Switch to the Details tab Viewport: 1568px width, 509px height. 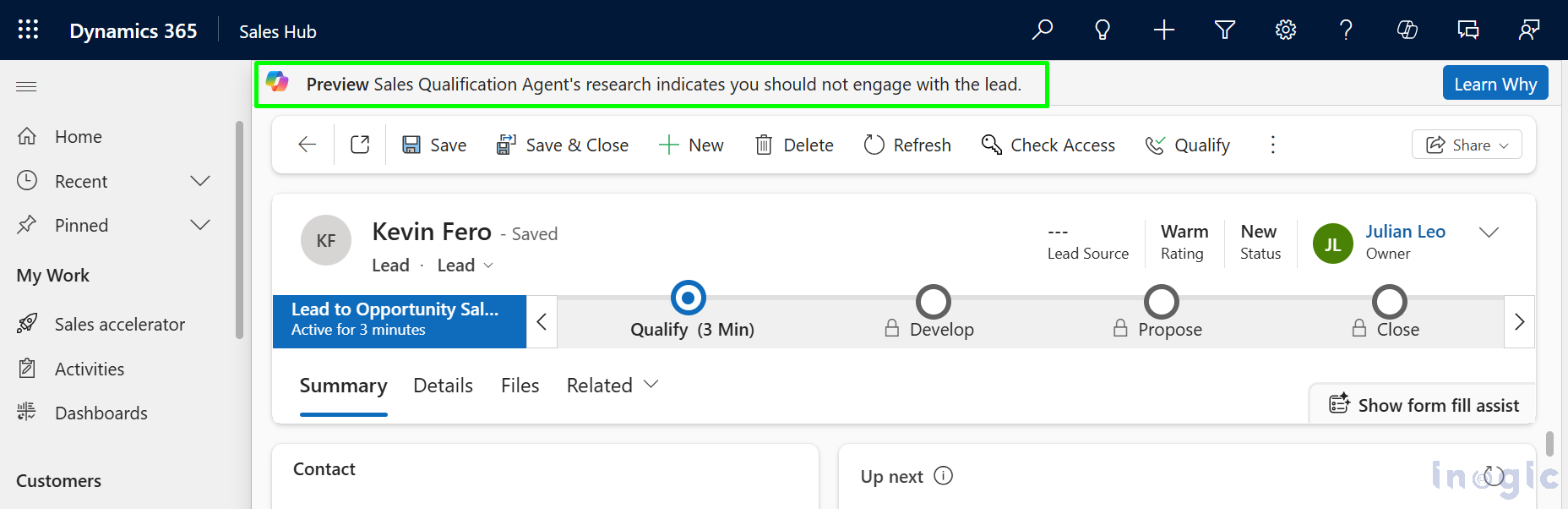(443, 386)
